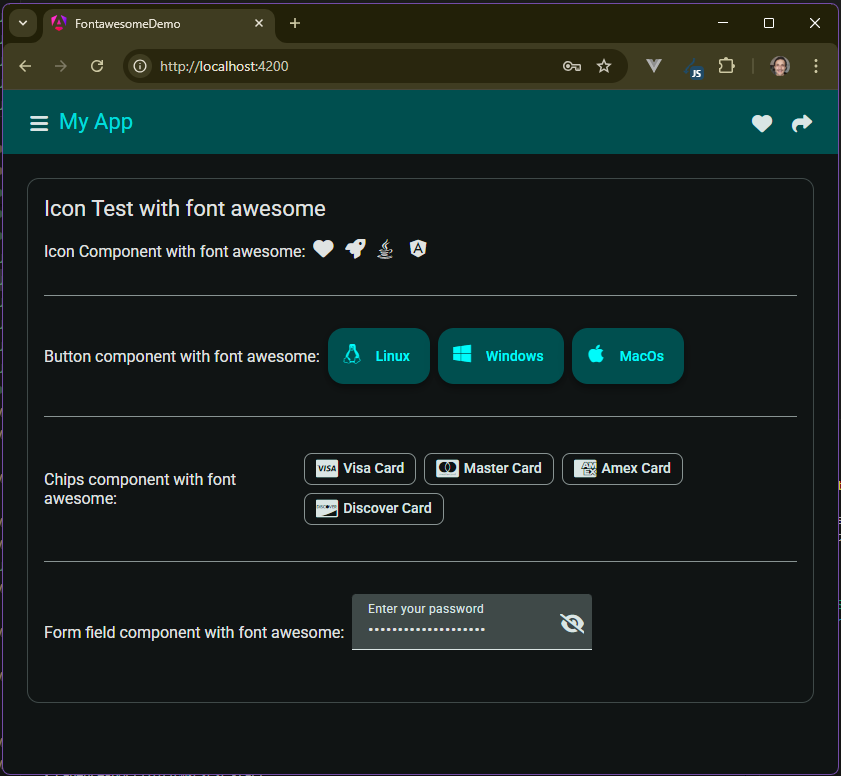Reload the localhost:4200 page
The width and height of the screenshot is (841, 776).
97,65
